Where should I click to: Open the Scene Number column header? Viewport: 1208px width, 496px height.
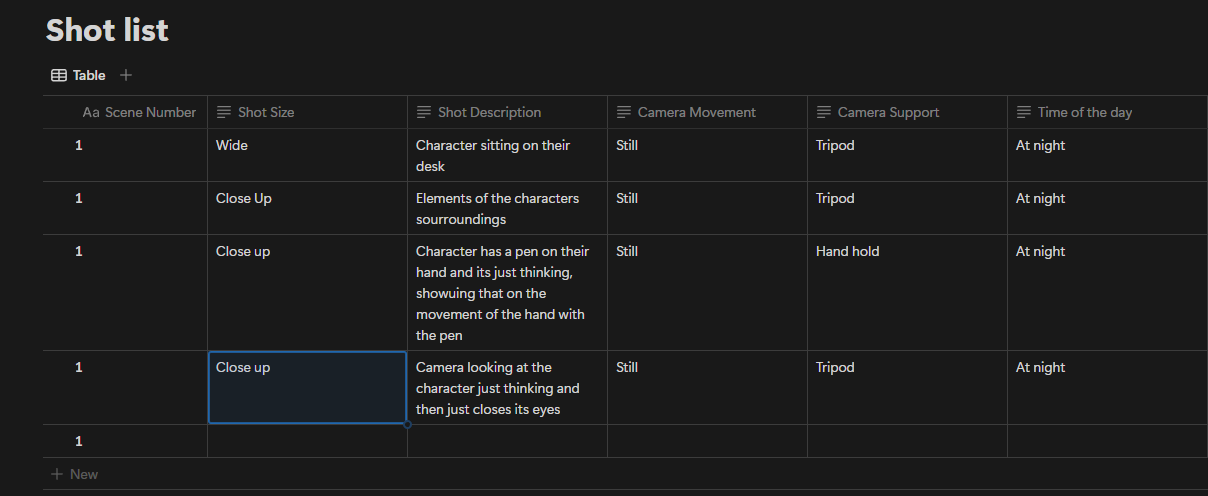125,112
